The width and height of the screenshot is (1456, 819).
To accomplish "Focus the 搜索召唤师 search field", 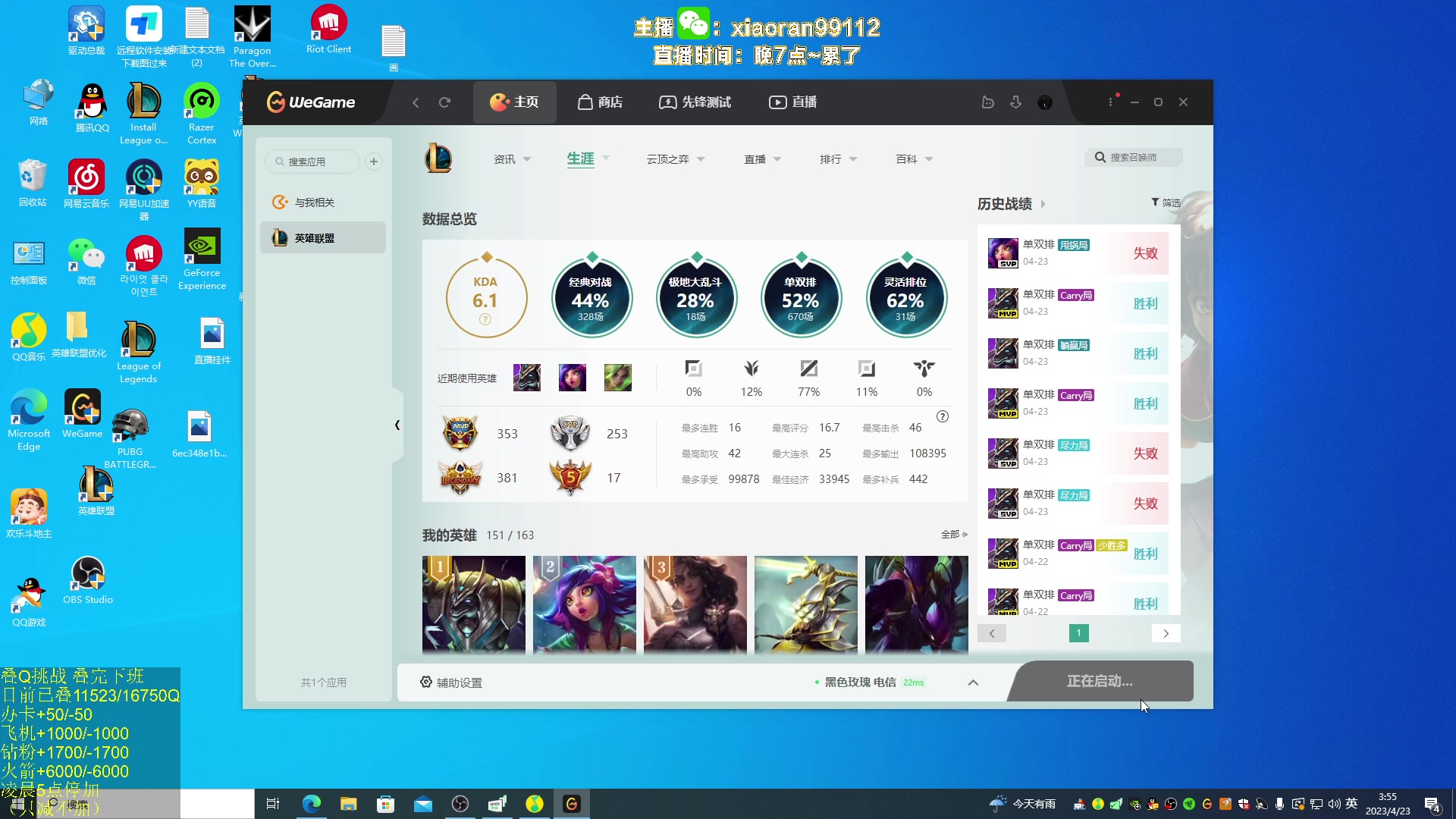I will point(1134,157).
